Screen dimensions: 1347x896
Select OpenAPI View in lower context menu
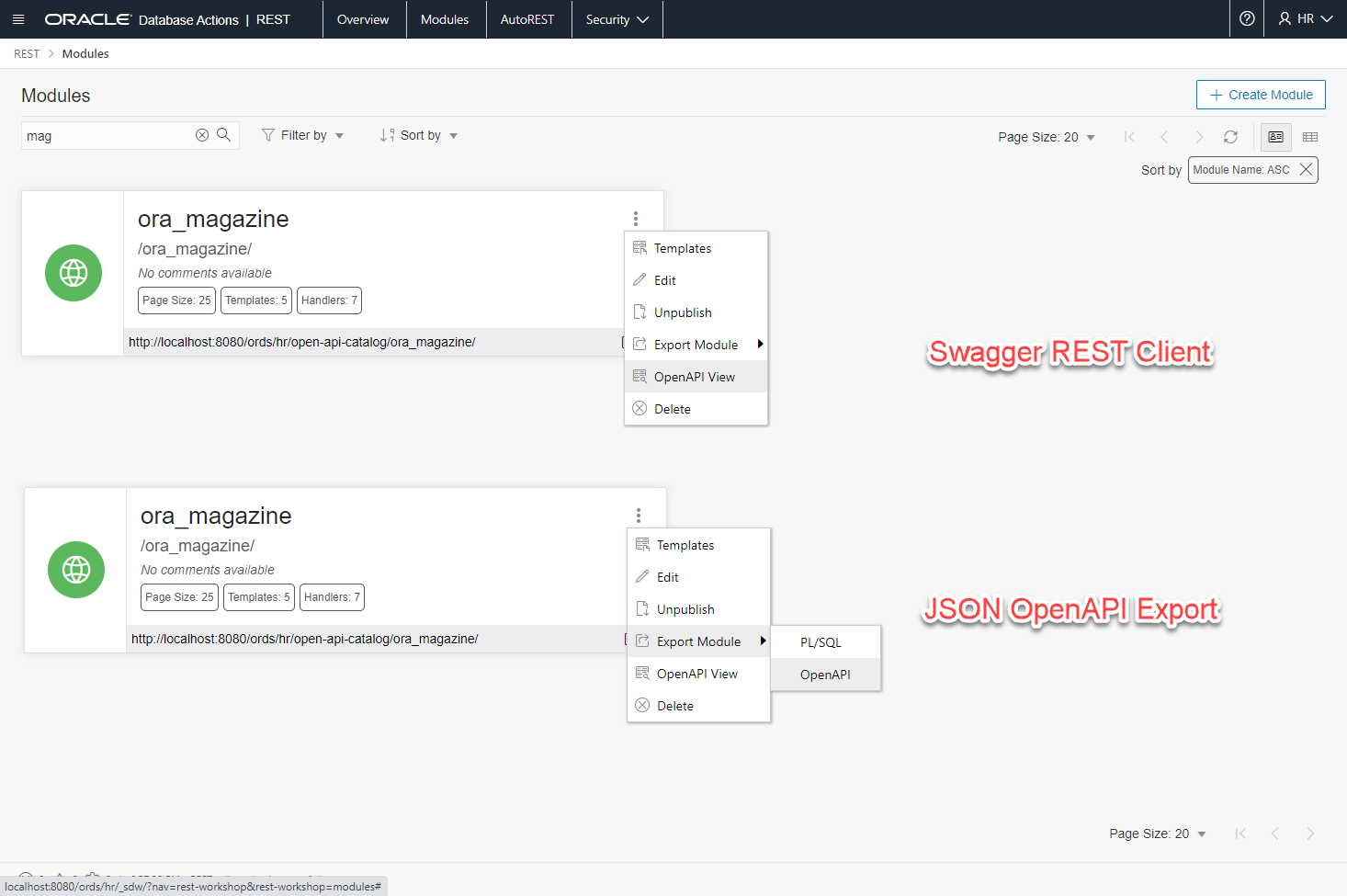click(699, 674)
